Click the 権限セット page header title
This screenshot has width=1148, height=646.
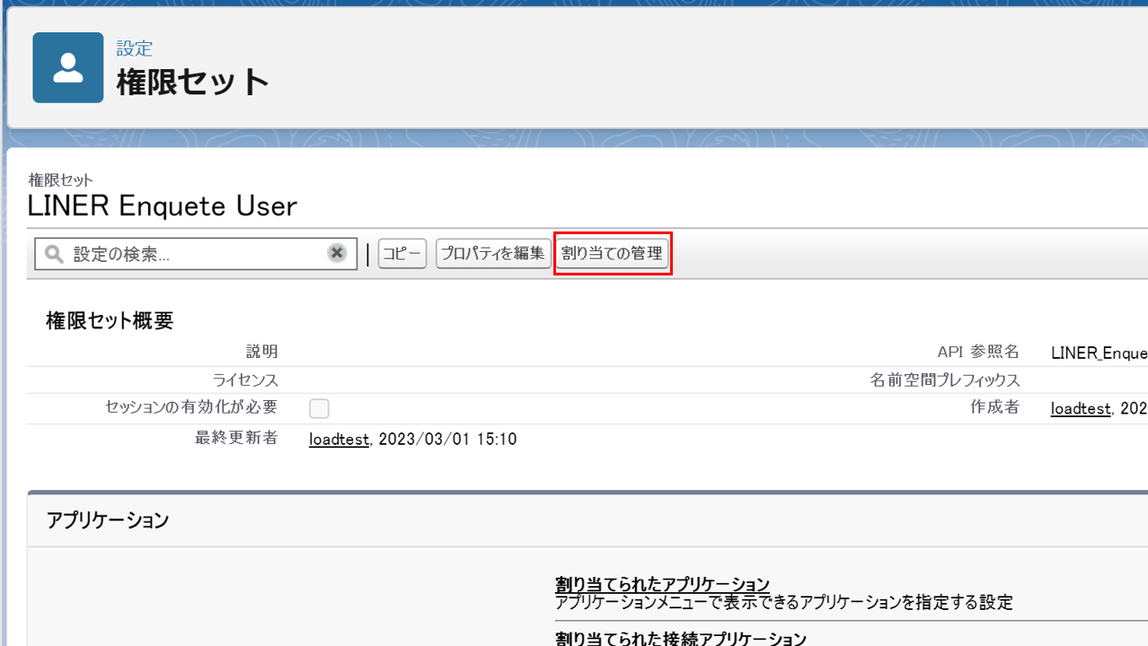click(193, 81)
